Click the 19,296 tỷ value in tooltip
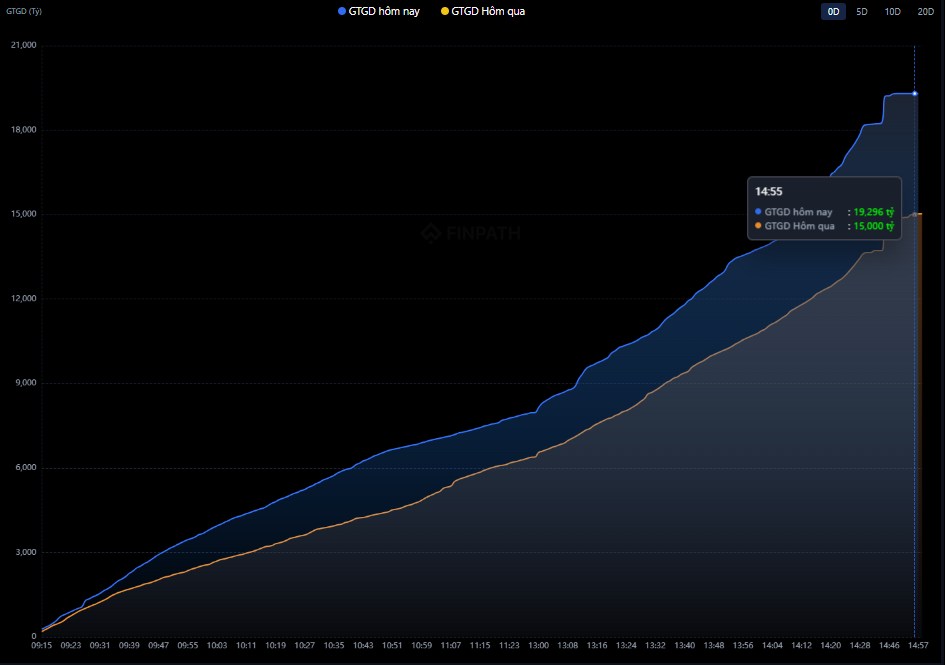This screenshot has width=945, height=665. (x=874, y=212)
